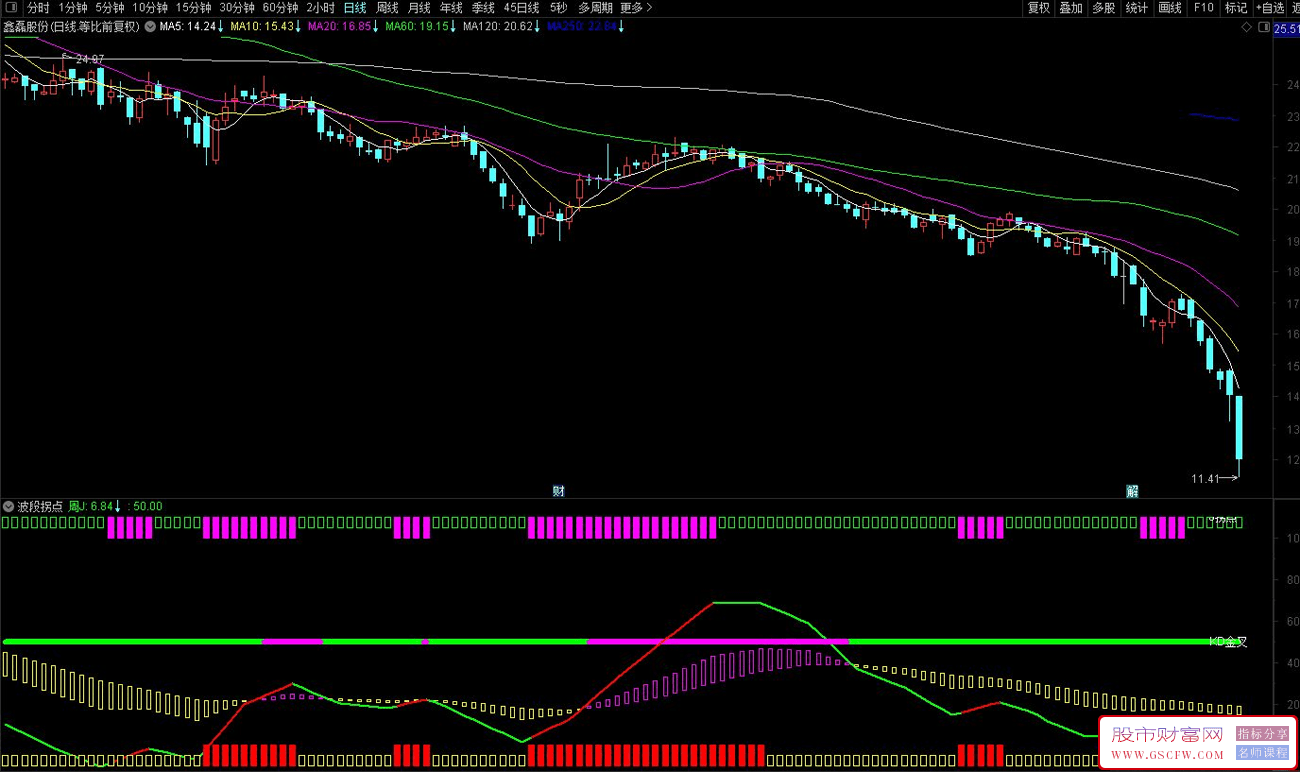Select the 10分钟 period tab
The image size is (1300, 772).
(150, 7)
